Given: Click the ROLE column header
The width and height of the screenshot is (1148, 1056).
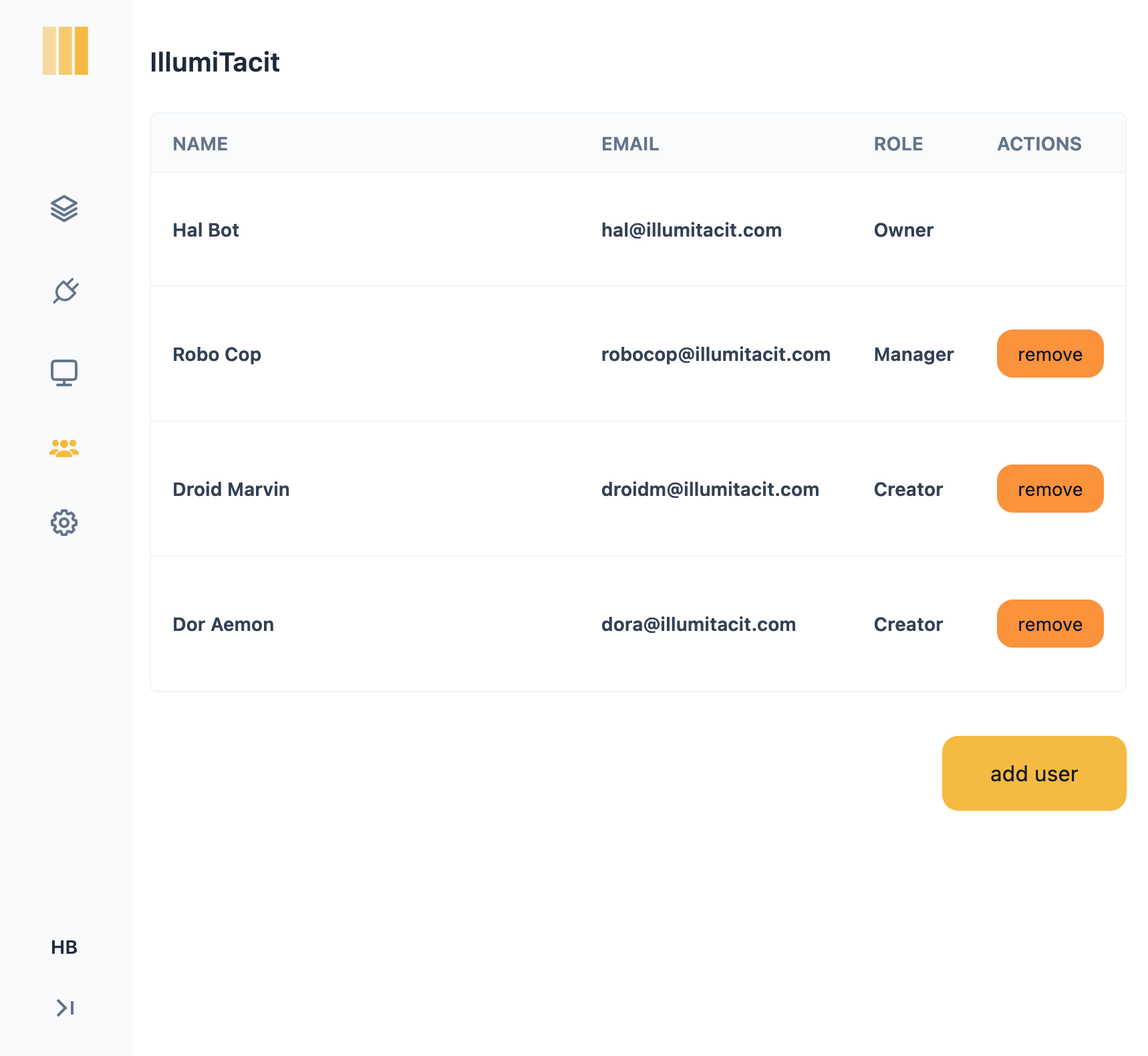Looking at the screenshot, I should 897,144.
